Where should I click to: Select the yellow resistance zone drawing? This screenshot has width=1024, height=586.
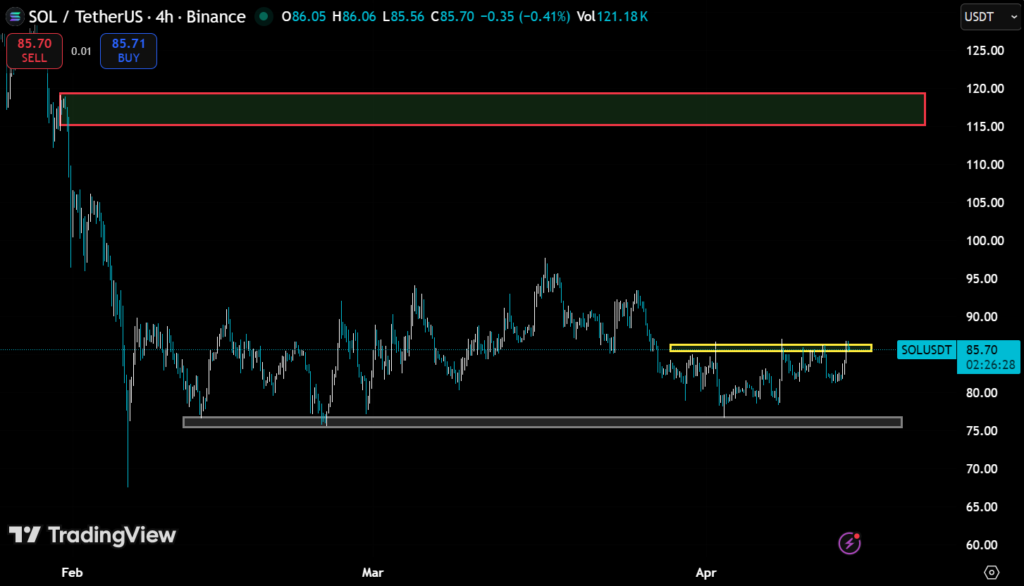point(770,348)
